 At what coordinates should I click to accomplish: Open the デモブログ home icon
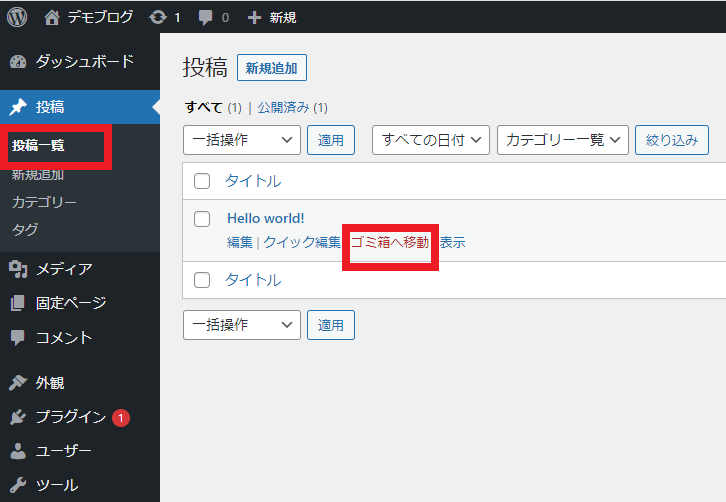click(x=53, y=17)
